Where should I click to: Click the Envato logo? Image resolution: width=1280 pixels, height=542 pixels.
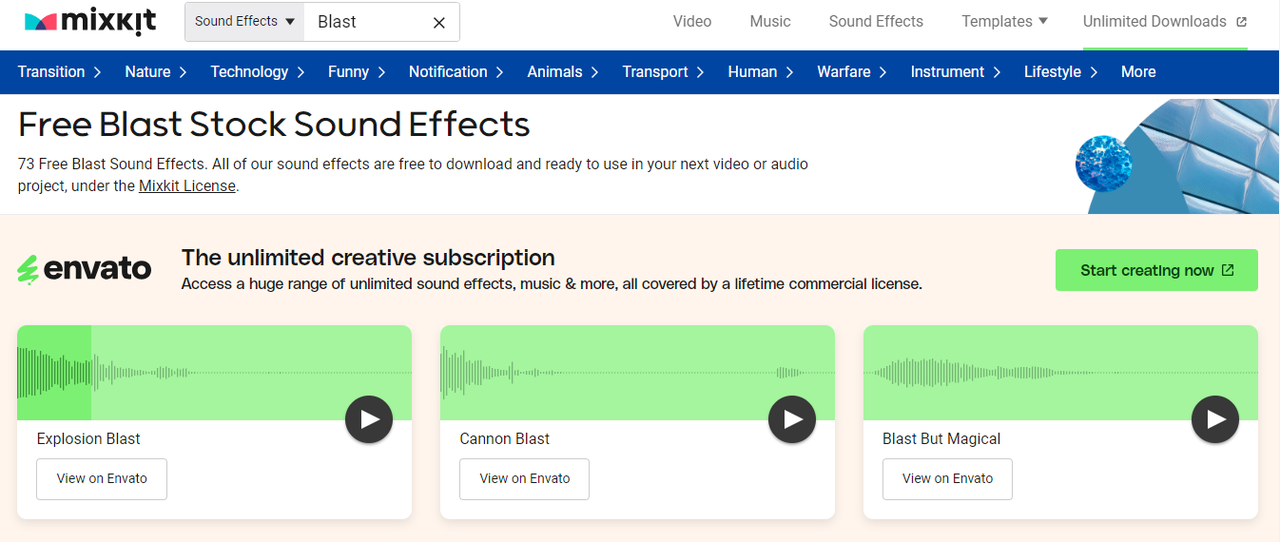click(85, 269)
